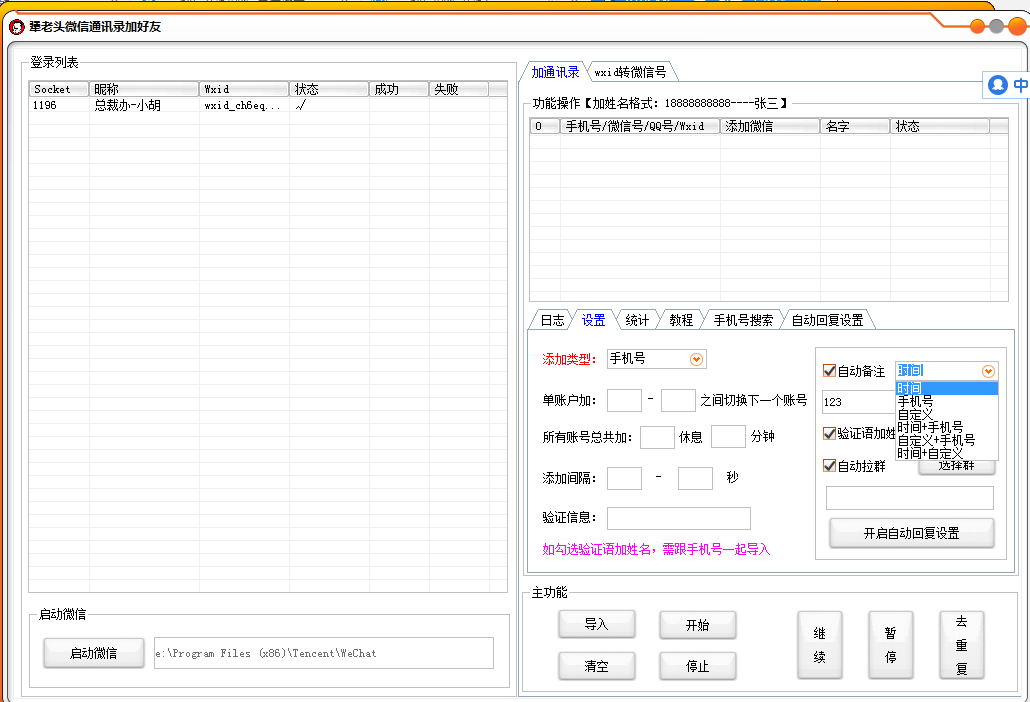Collapse the 自动备注 format dropdown arrow
1030x702 pixels.
tap(988, 371)
